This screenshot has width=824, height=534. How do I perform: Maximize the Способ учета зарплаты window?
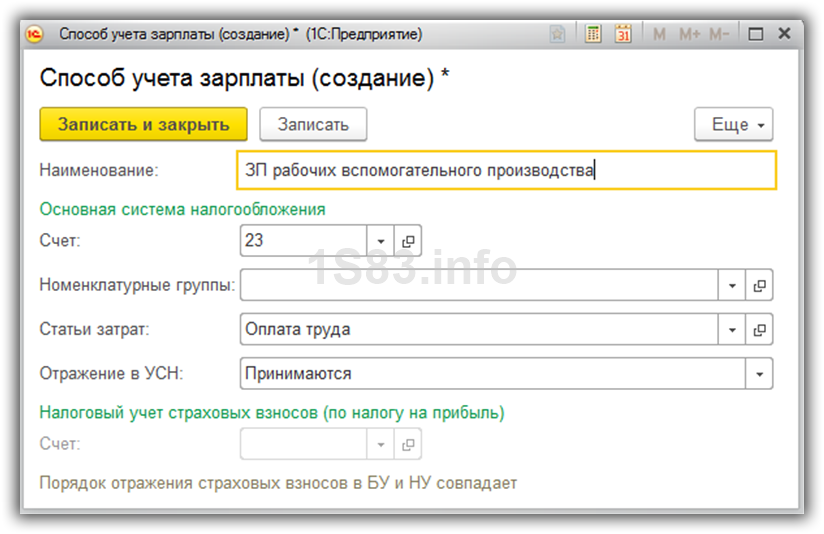coord(756,34)
